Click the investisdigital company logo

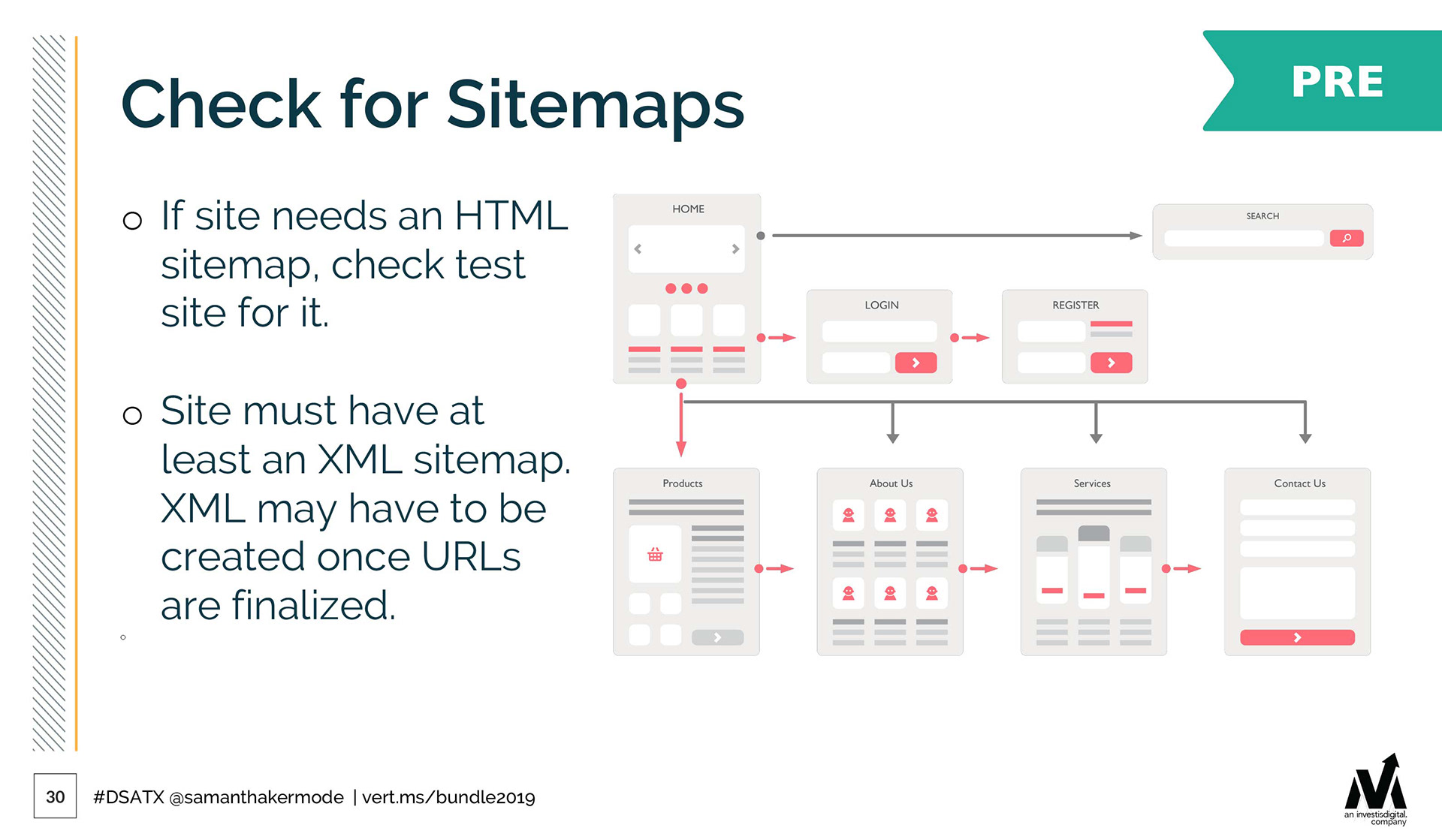[1376, 790]
